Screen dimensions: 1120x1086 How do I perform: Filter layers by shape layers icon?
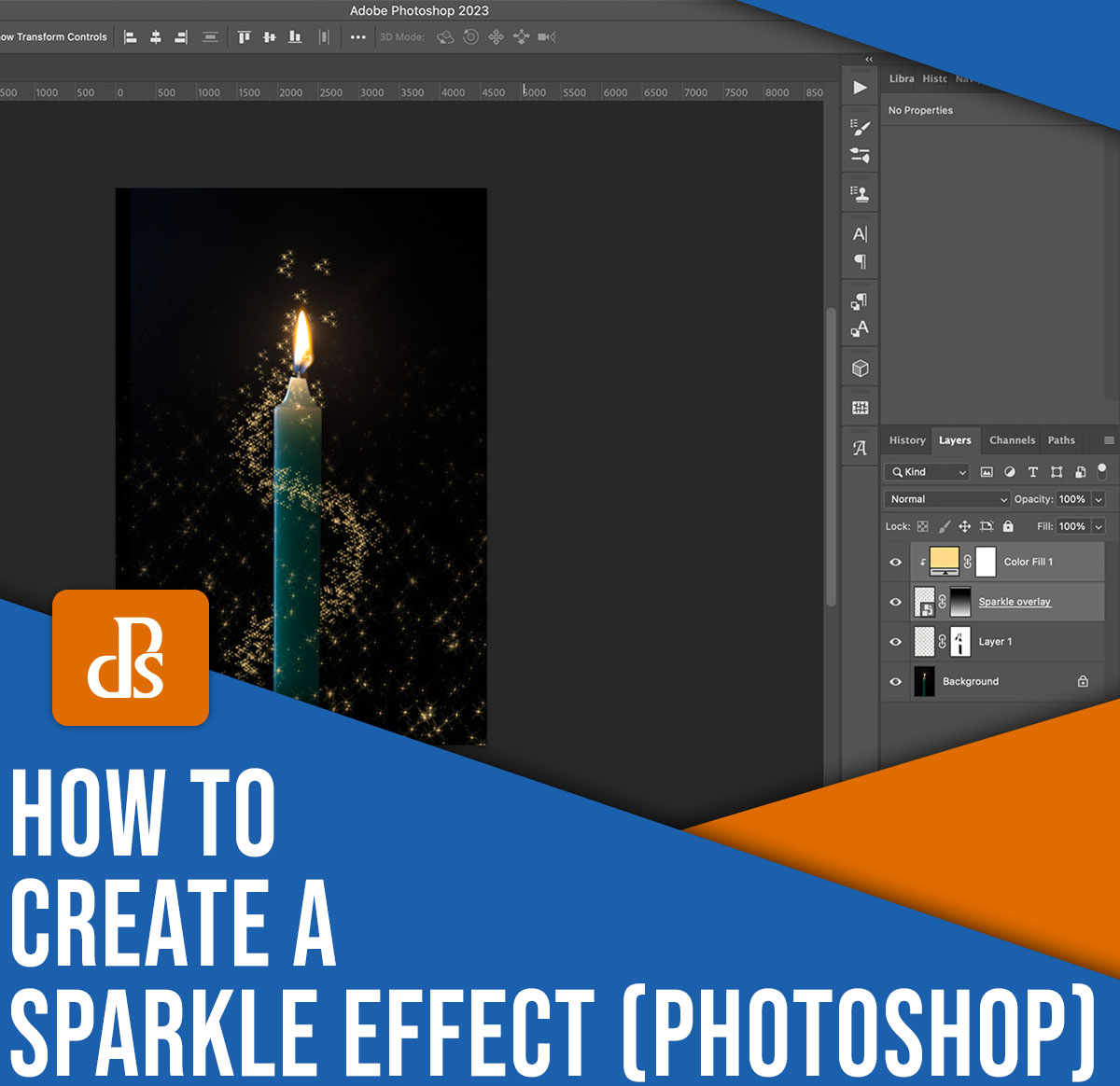click(1057, 472)
